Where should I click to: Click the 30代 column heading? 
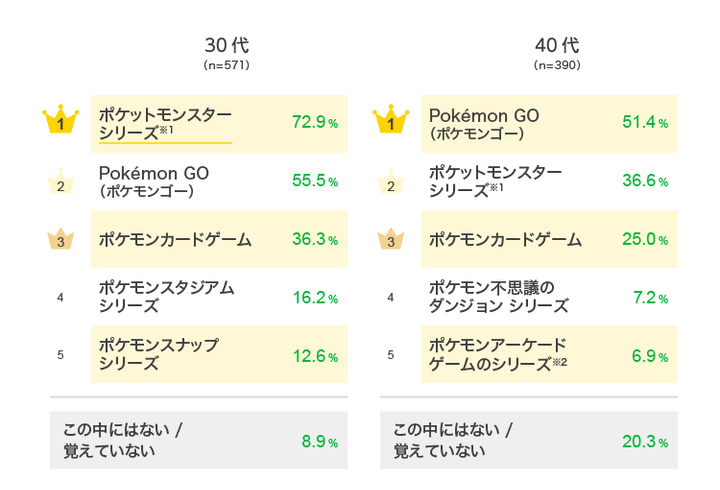pyautogui.click(x=225, y=46)
